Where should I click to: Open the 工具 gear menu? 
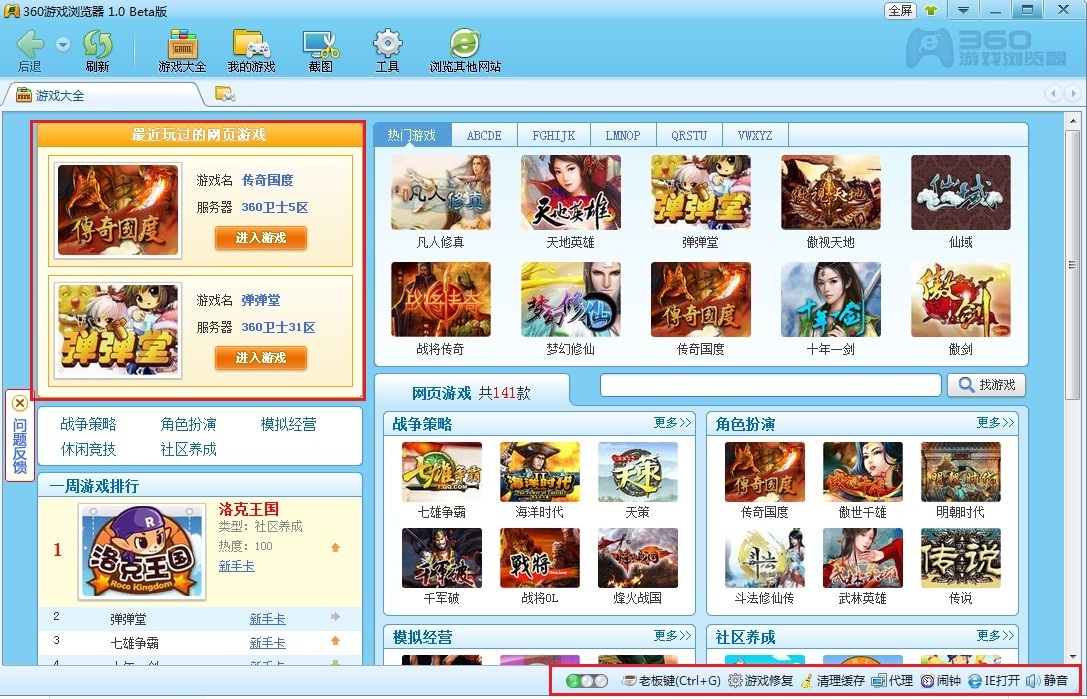point(388,51)
